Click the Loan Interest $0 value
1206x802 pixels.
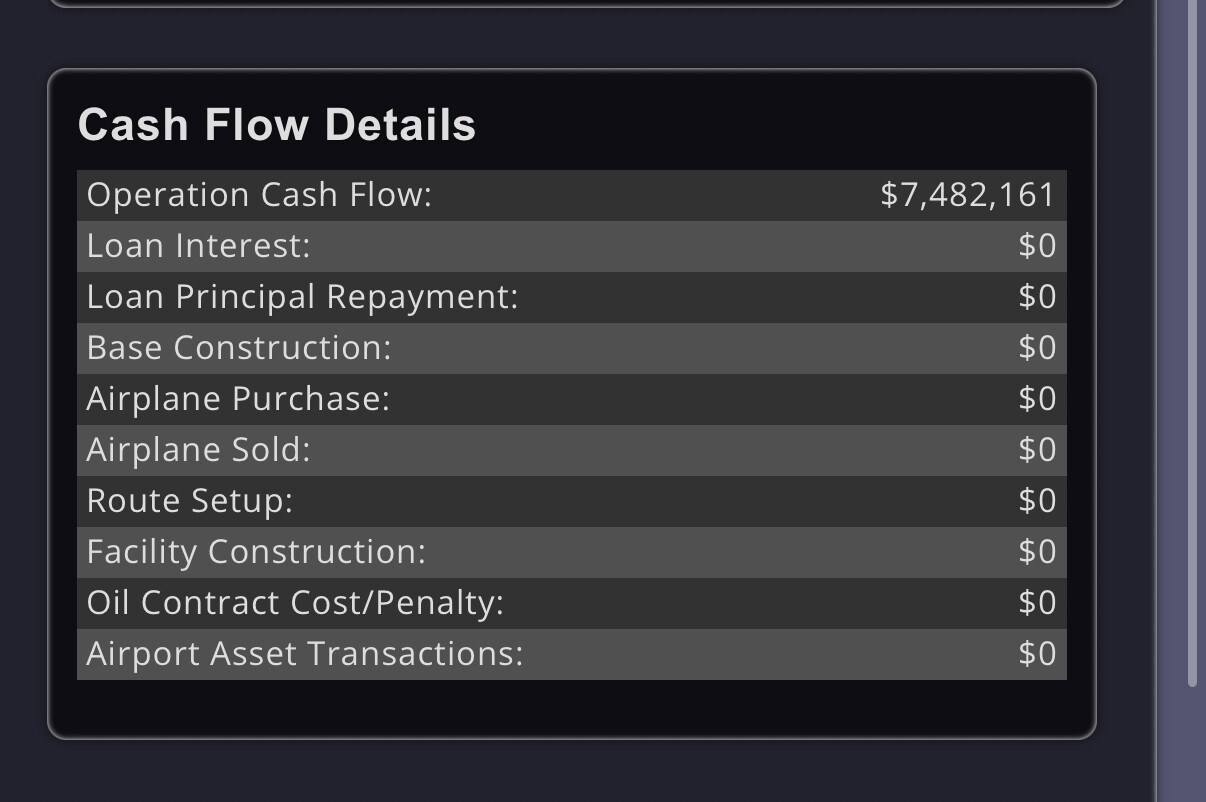coord(1037,246)
